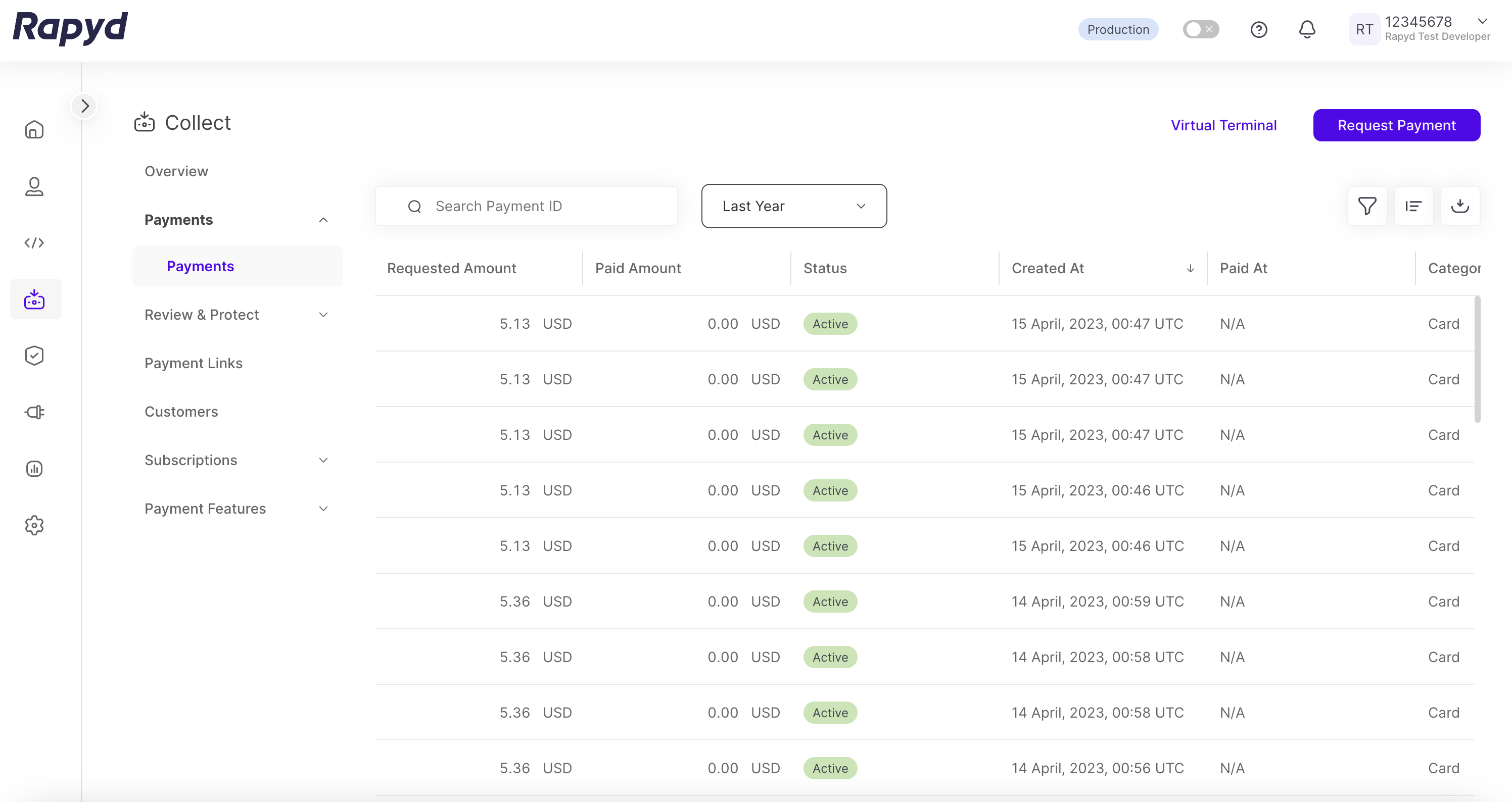The width and height of the screenshot is (1512, 802).
Task: Open account dropdown chevron beside 12345678
Action: (x=1482, y=21)
